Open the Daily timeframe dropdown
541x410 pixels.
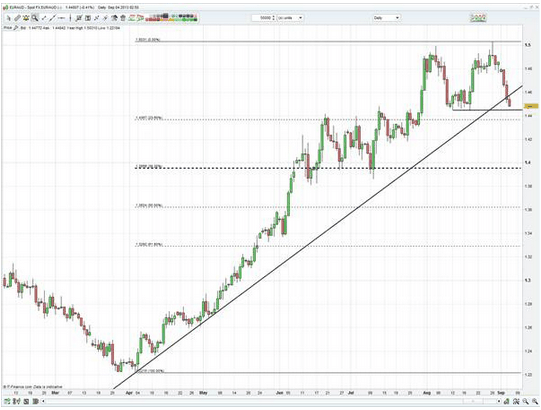point(386,18)
